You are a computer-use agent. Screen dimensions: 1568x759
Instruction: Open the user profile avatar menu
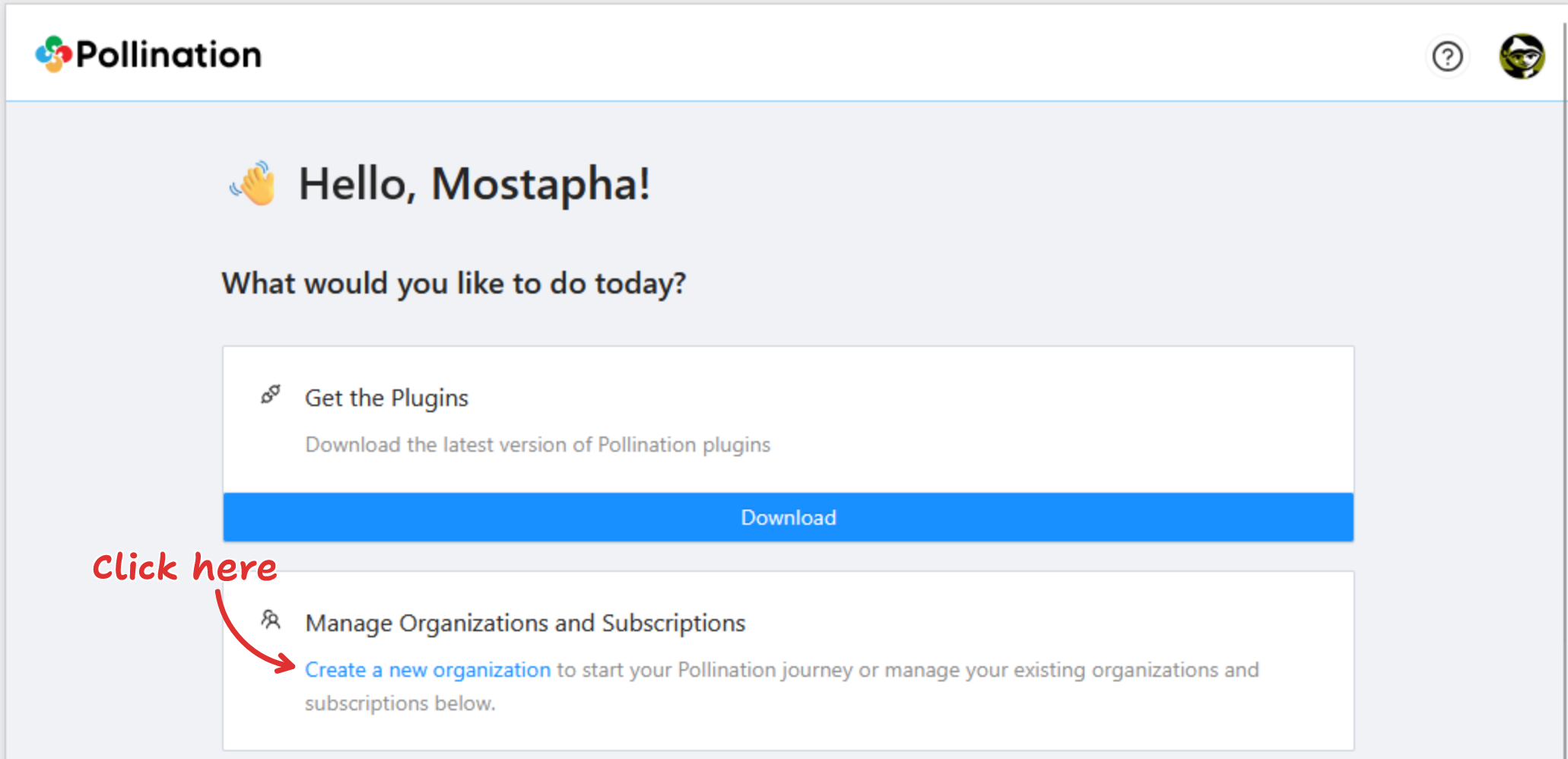pyautogui.click(x=1521, y=56)
